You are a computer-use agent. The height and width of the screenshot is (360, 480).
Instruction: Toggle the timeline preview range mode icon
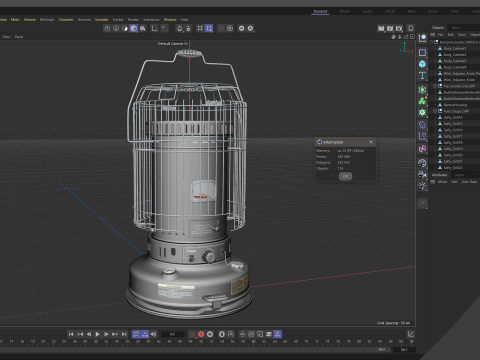[145, 334]
